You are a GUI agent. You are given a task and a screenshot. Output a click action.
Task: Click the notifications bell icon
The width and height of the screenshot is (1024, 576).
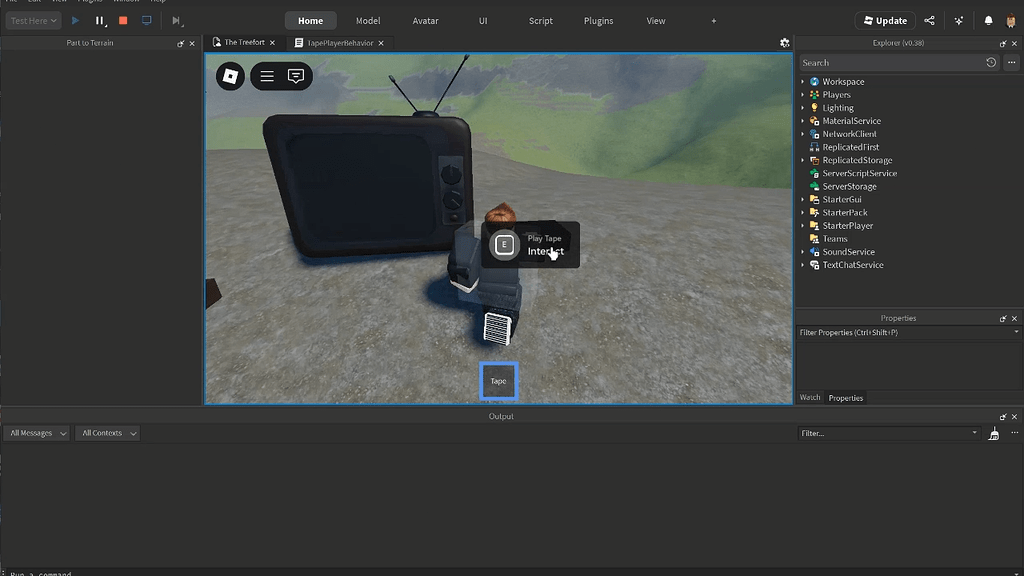click(x=989, y=20)
